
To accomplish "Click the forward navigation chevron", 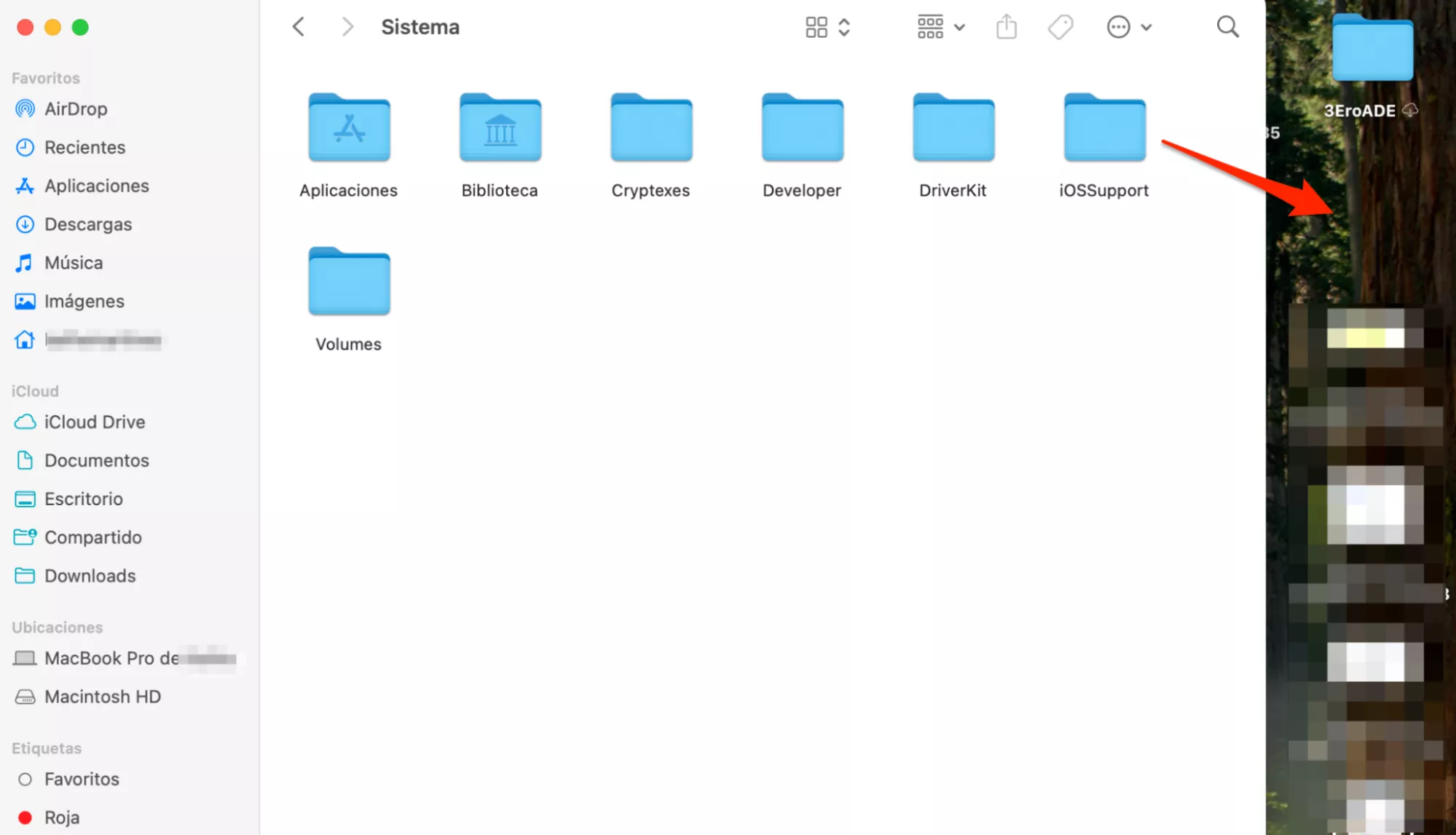I will [347, 28].
